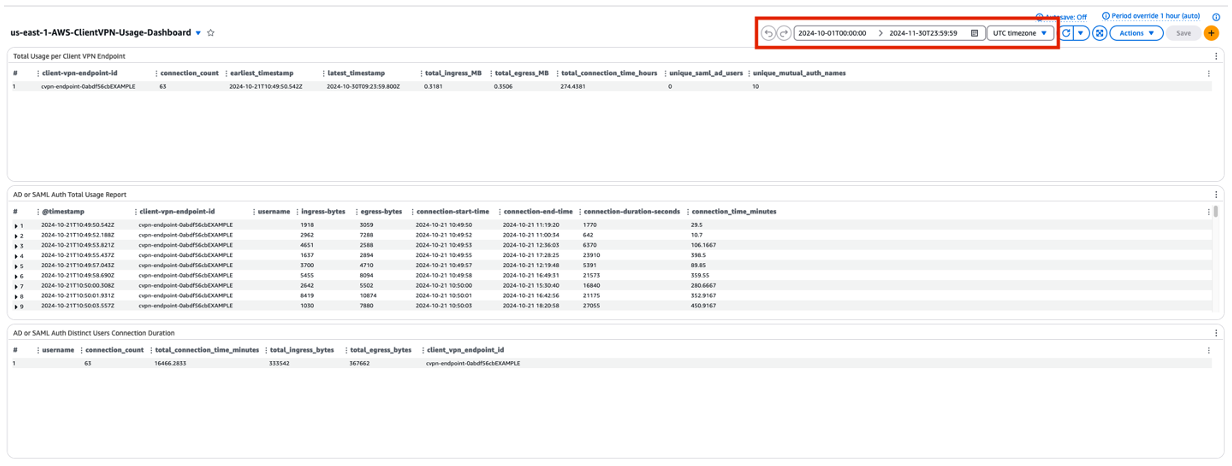Click the undo time range arrow
Viewport: 1232px width, 466px height.
pos(768,33)
